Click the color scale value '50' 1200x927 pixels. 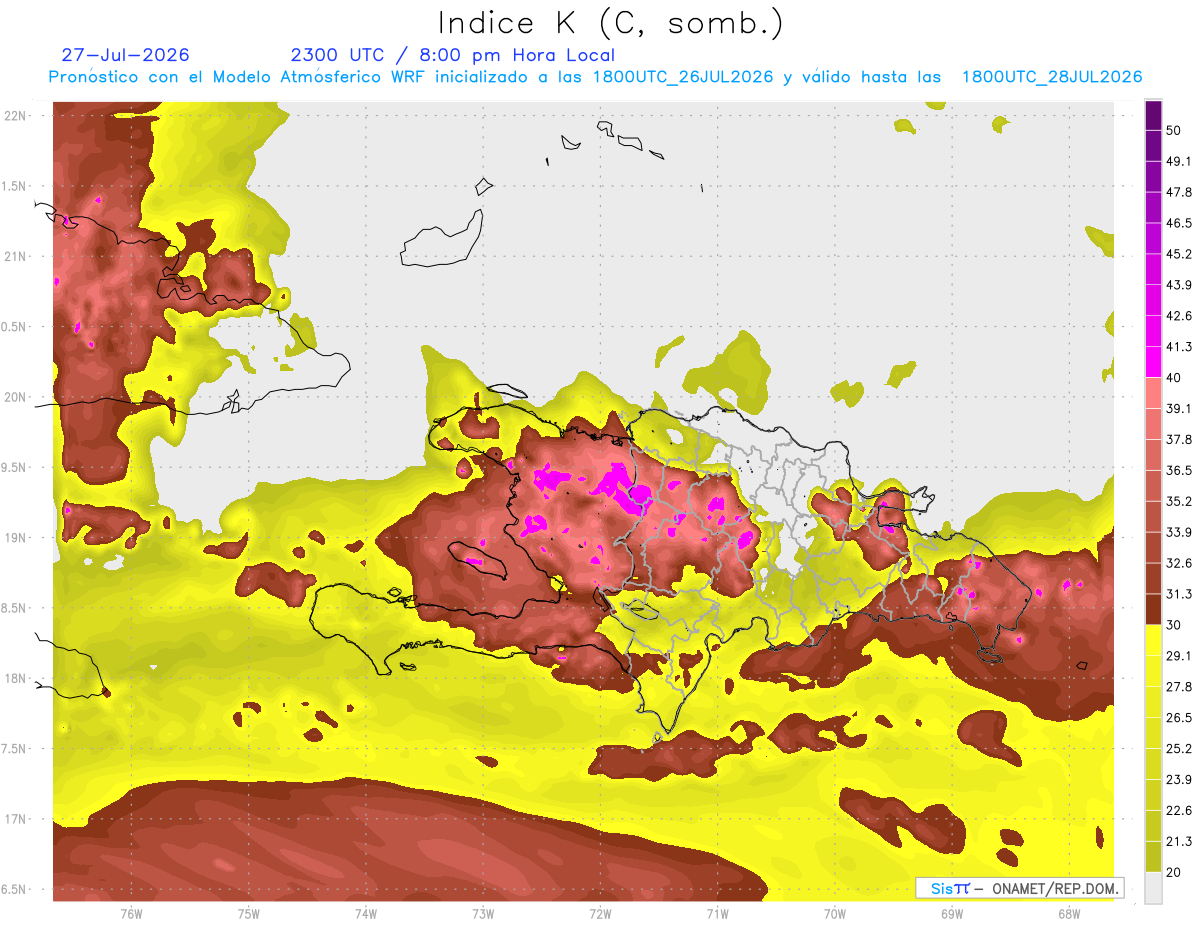pos(1174,130)
